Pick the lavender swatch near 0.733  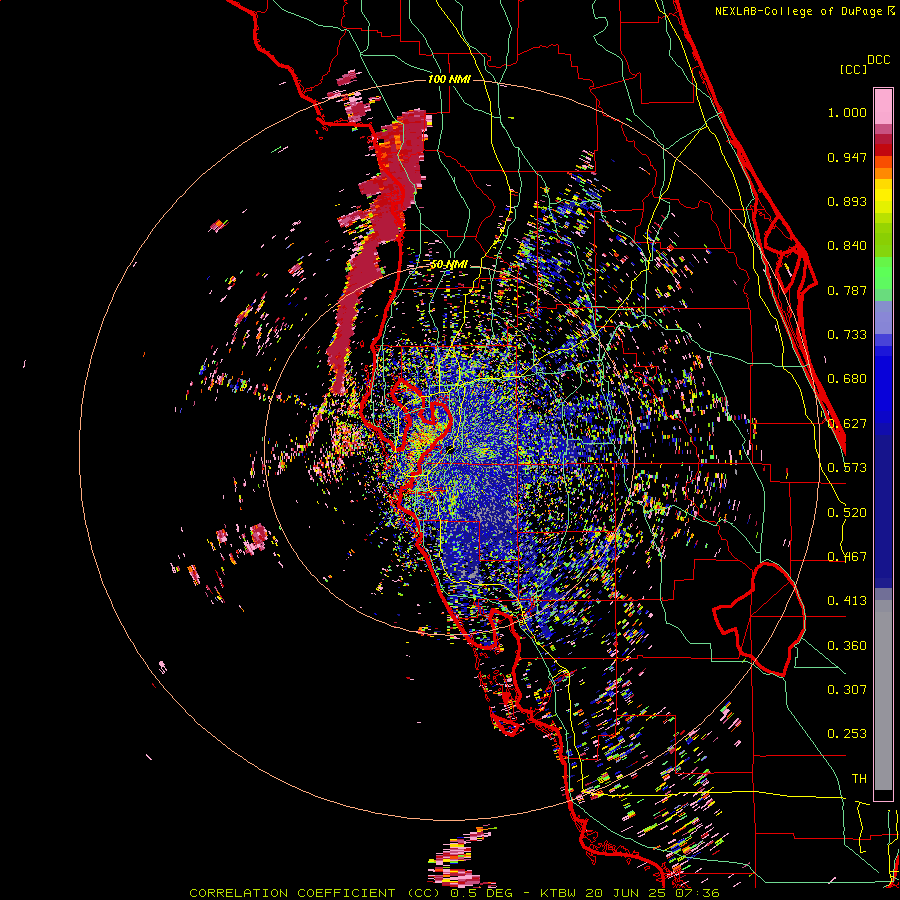[883, 317]
